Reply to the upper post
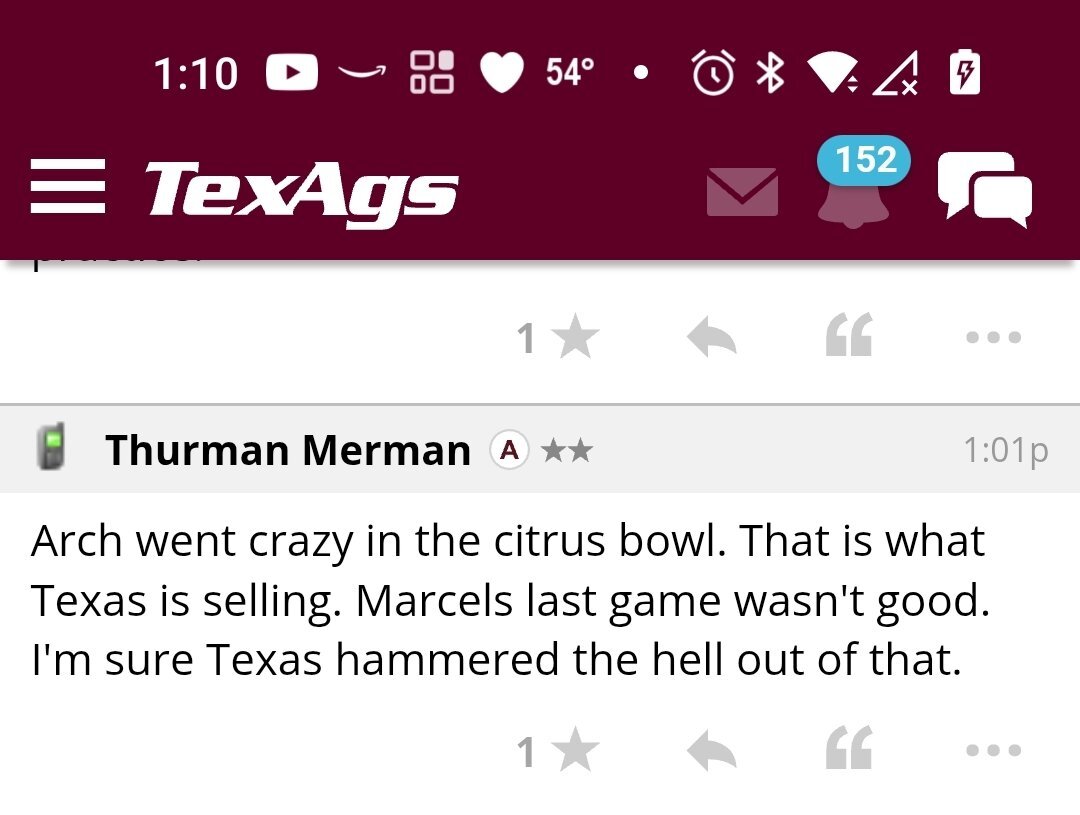The height and width of the screenshot is (815, 1080). (712, 339)
